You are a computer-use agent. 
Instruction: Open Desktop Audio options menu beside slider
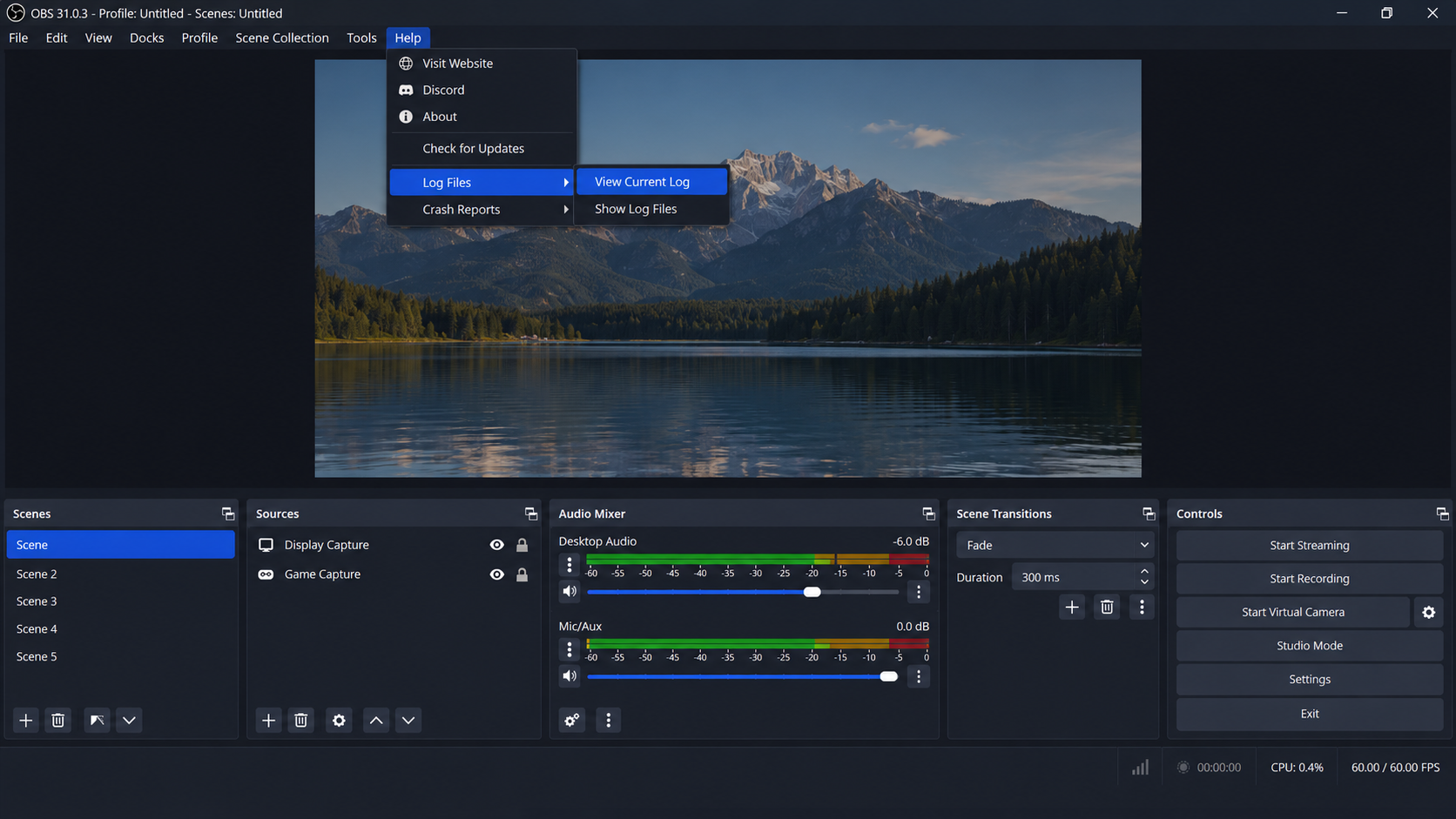[x=918, y=592]
